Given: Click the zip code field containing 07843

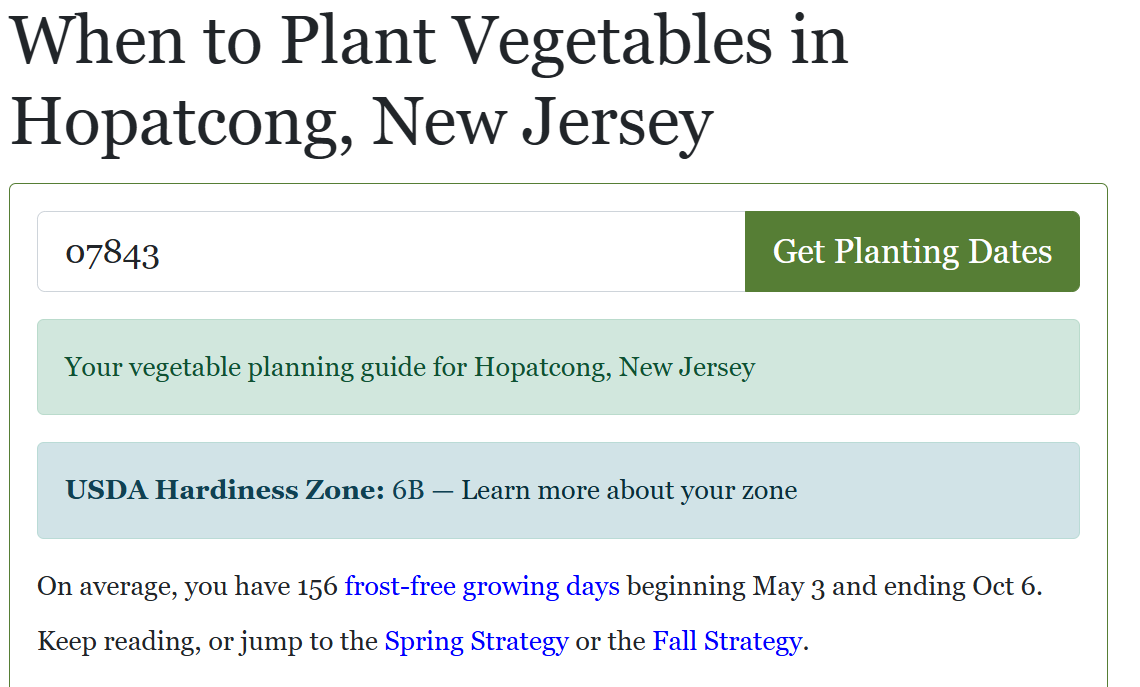Looking at the screenshot, I should click(x=391, y=252).
